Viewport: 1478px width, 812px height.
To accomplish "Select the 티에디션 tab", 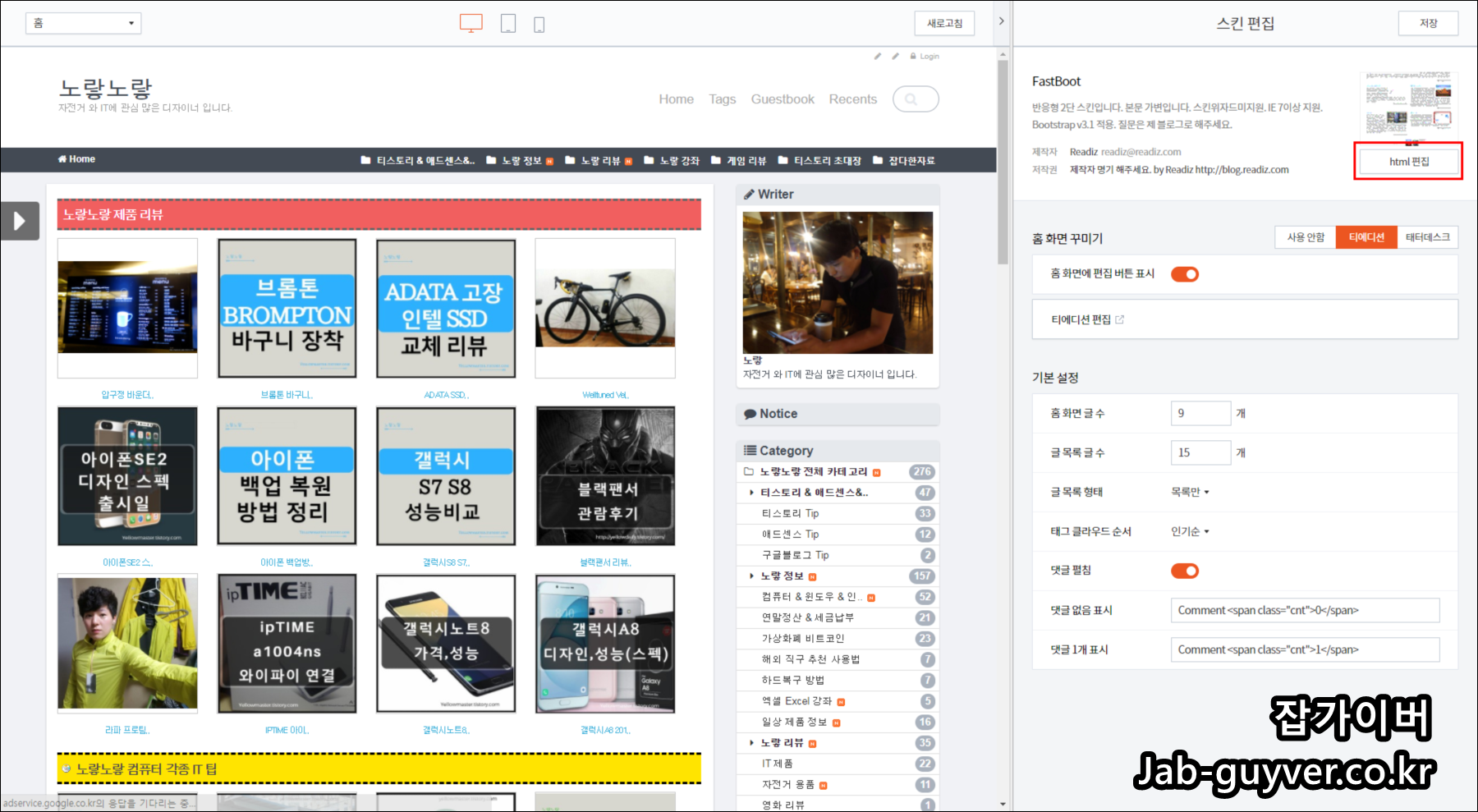I will (1366, 237).
